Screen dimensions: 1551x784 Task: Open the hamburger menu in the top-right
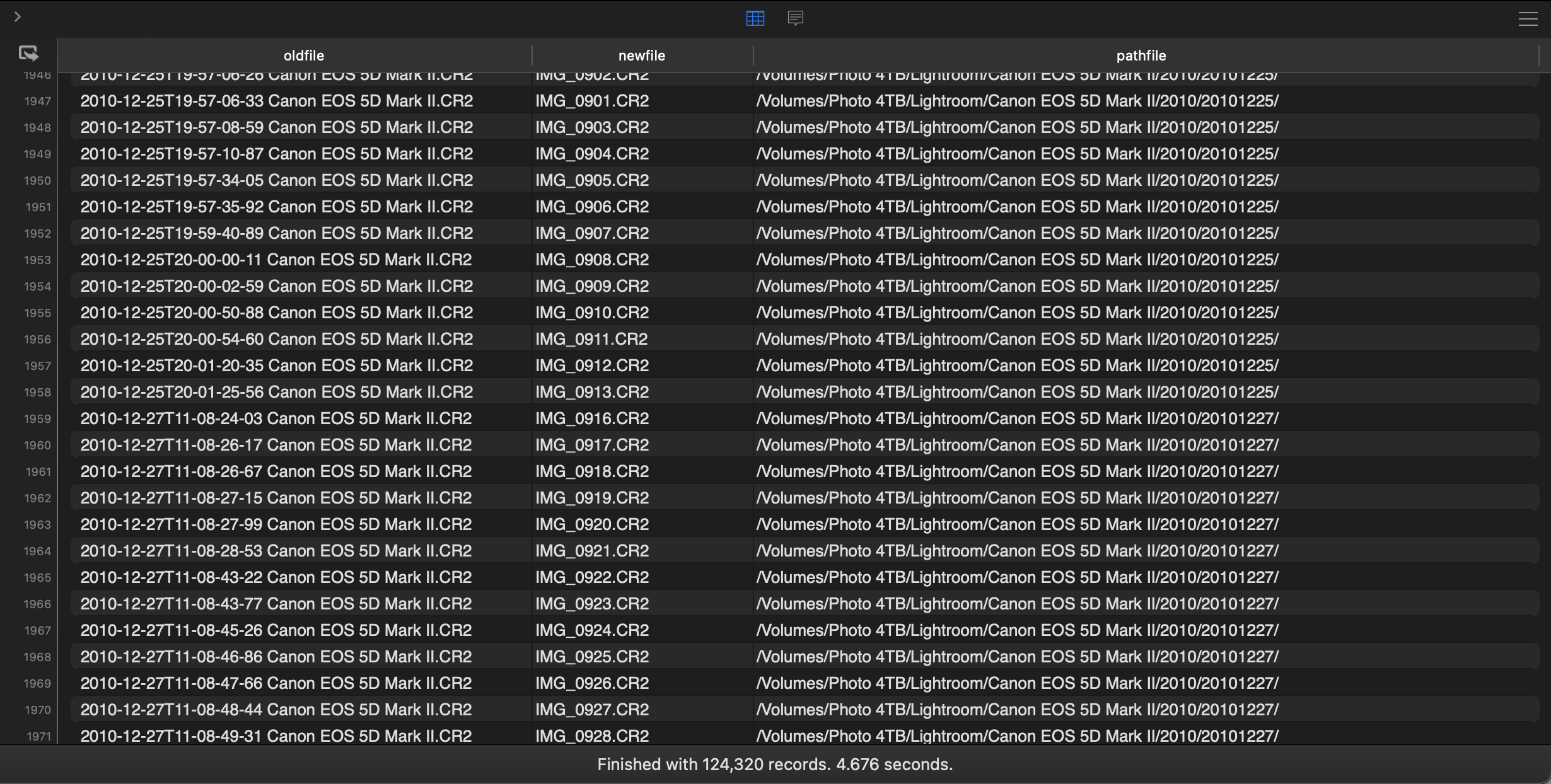[x=1528, y=18]
